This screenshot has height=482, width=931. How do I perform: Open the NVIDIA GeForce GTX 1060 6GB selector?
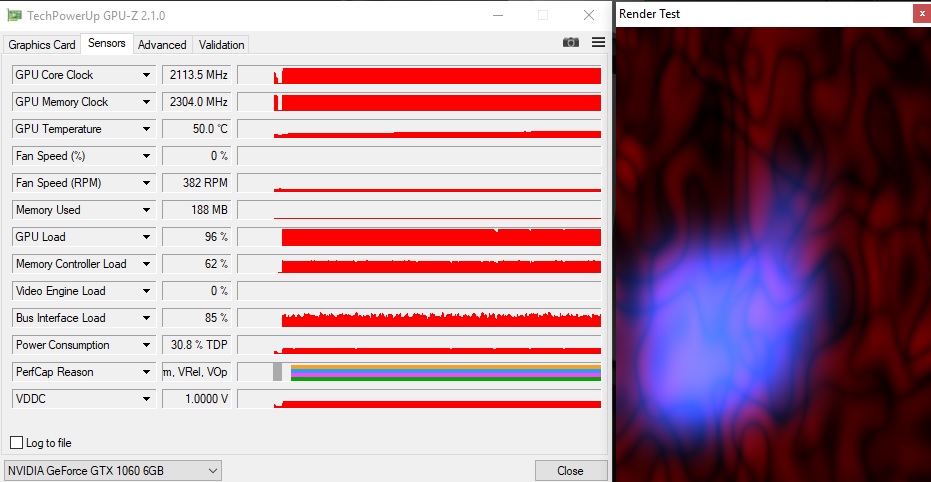pos(112,471)
